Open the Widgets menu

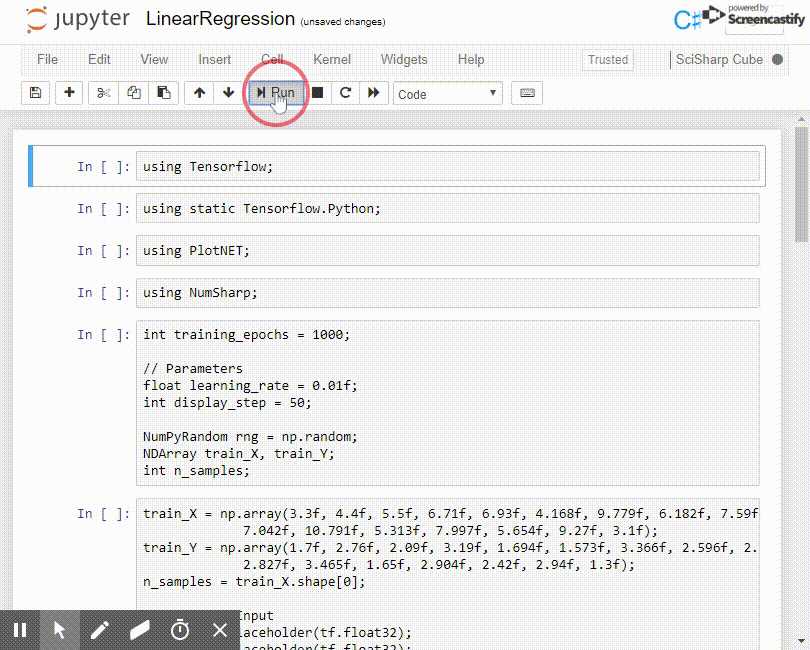(404, 59)
